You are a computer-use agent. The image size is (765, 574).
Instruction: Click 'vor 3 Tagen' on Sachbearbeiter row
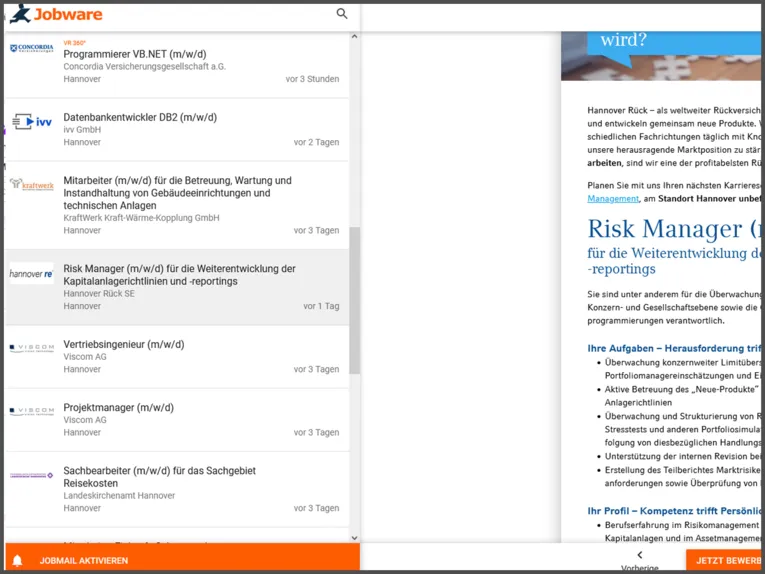(316, 508)
